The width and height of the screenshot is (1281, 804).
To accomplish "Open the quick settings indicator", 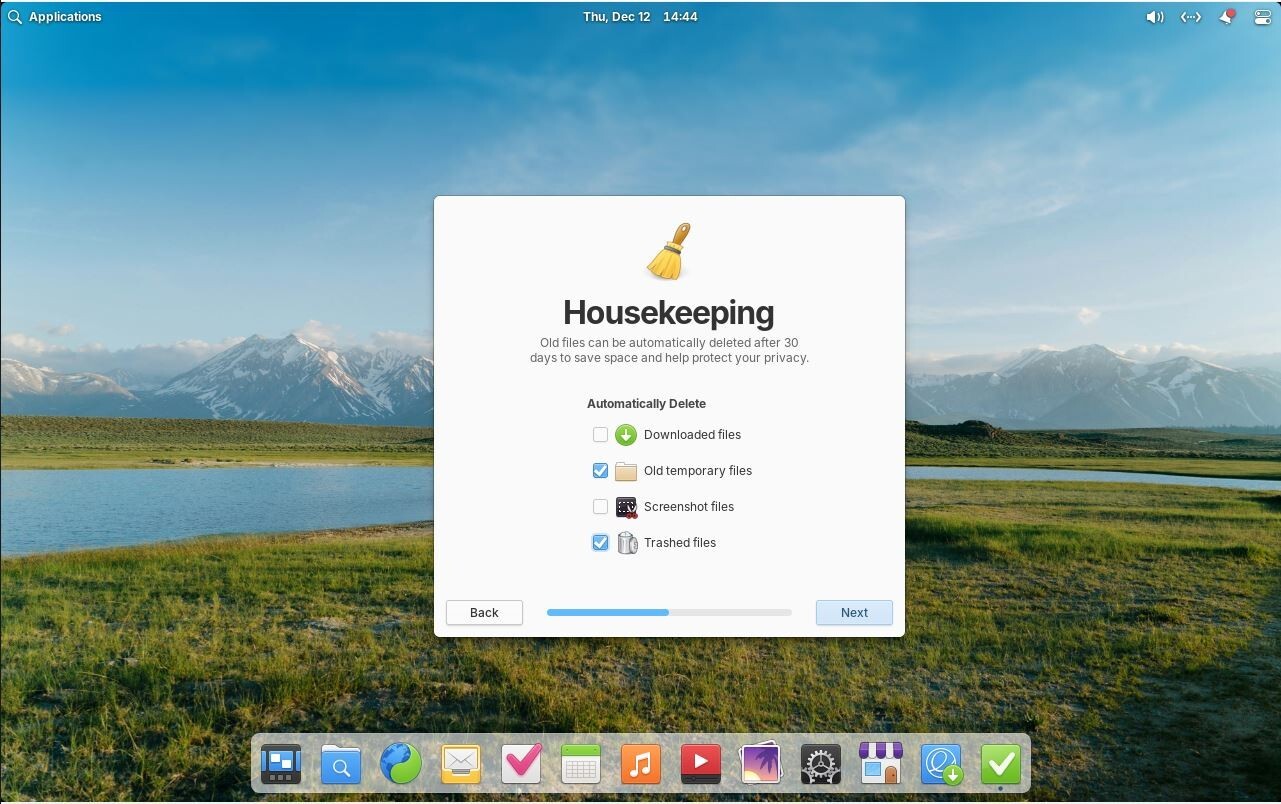I will point(1262,17).
